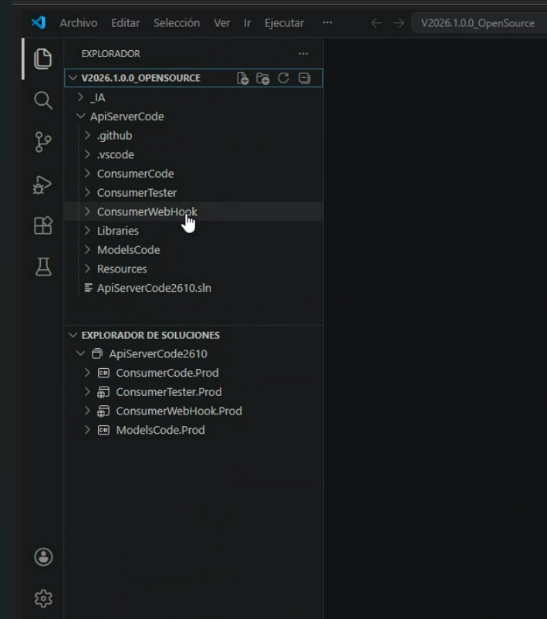Open the Editar menu

(126, 23)
